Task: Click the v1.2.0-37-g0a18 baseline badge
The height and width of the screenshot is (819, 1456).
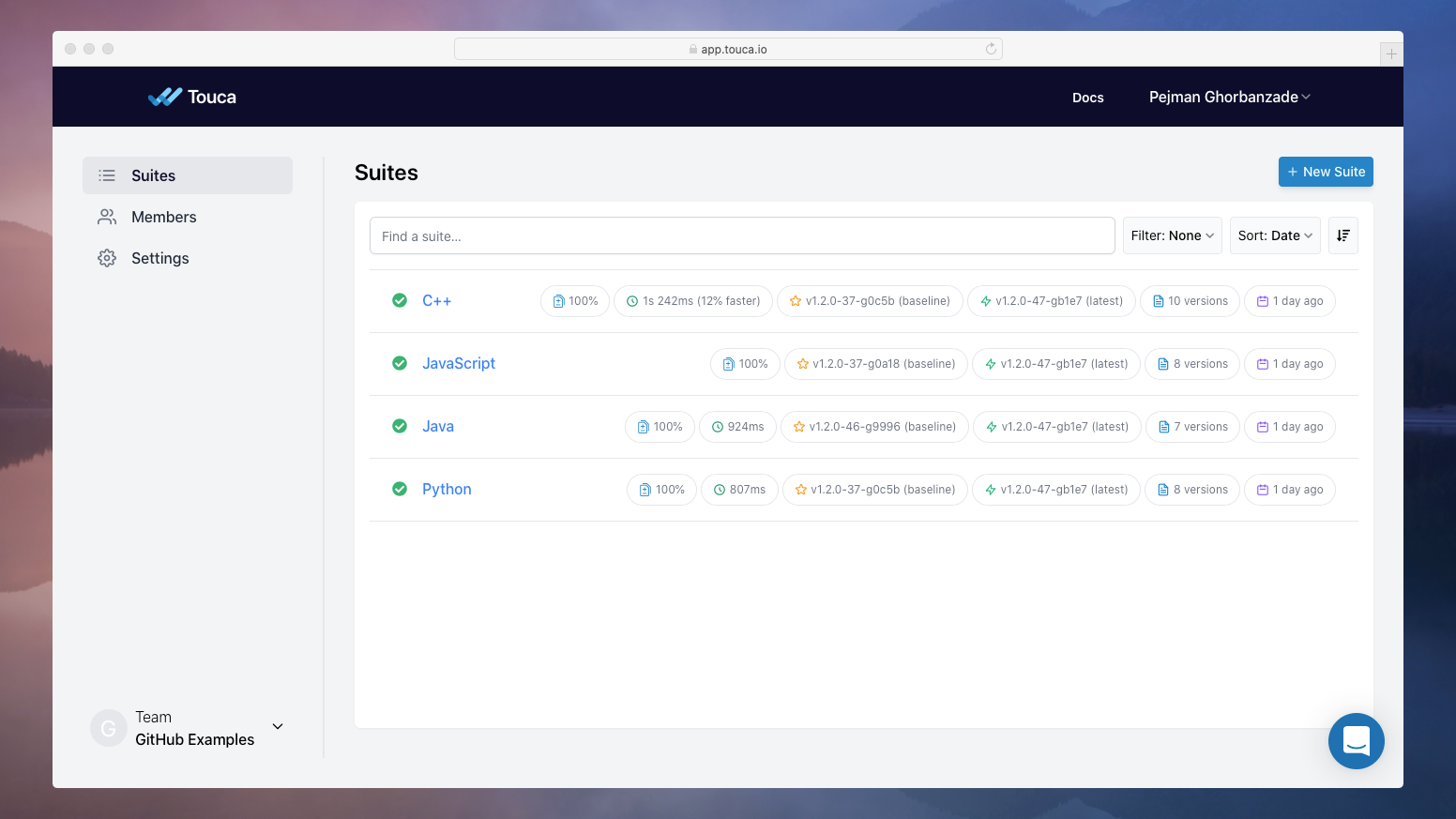Action: 874,364
